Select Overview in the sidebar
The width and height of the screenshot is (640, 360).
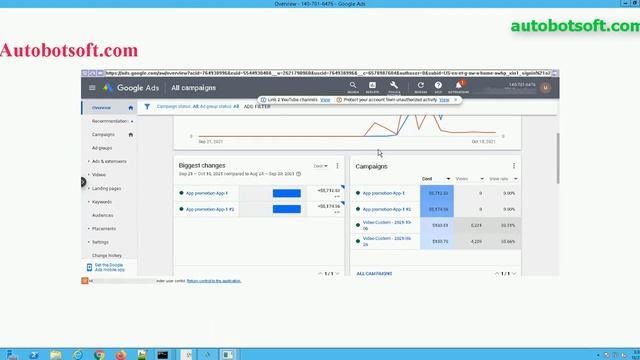101,108
